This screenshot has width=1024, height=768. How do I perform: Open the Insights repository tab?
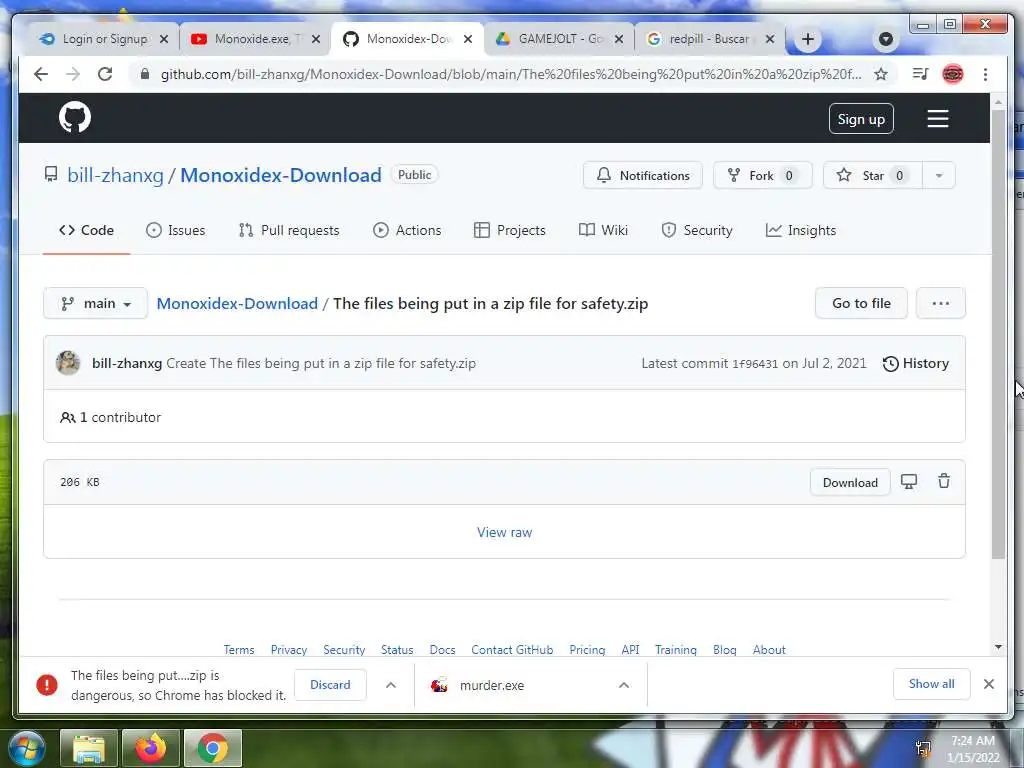pyautogui.click(x=801, y=231)
